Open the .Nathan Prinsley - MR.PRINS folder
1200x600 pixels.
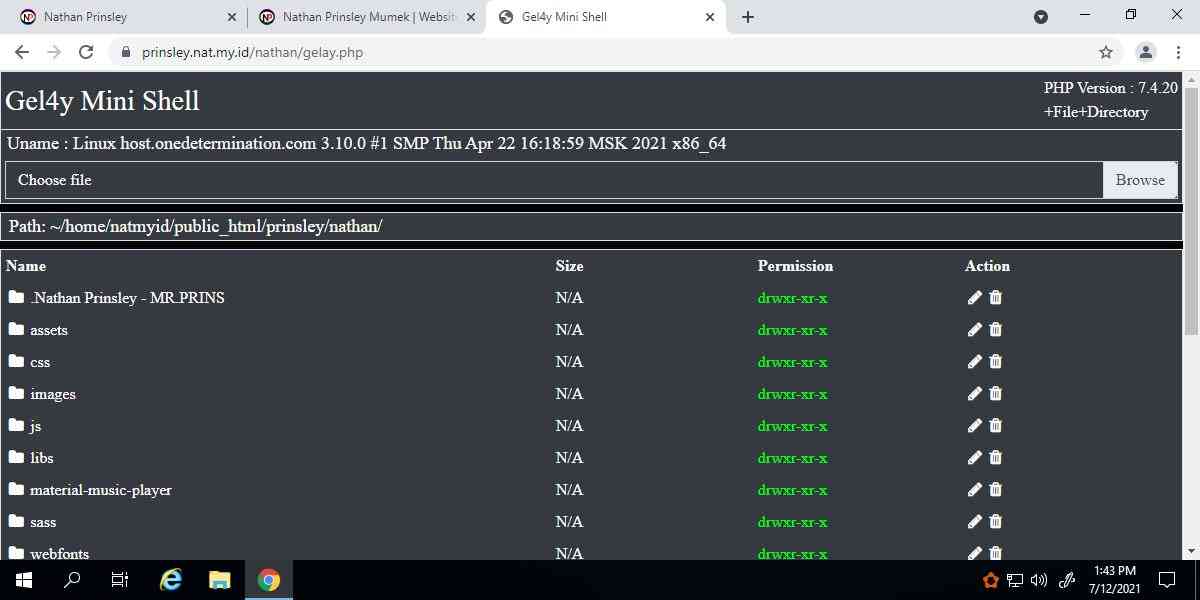click(127, 298)
